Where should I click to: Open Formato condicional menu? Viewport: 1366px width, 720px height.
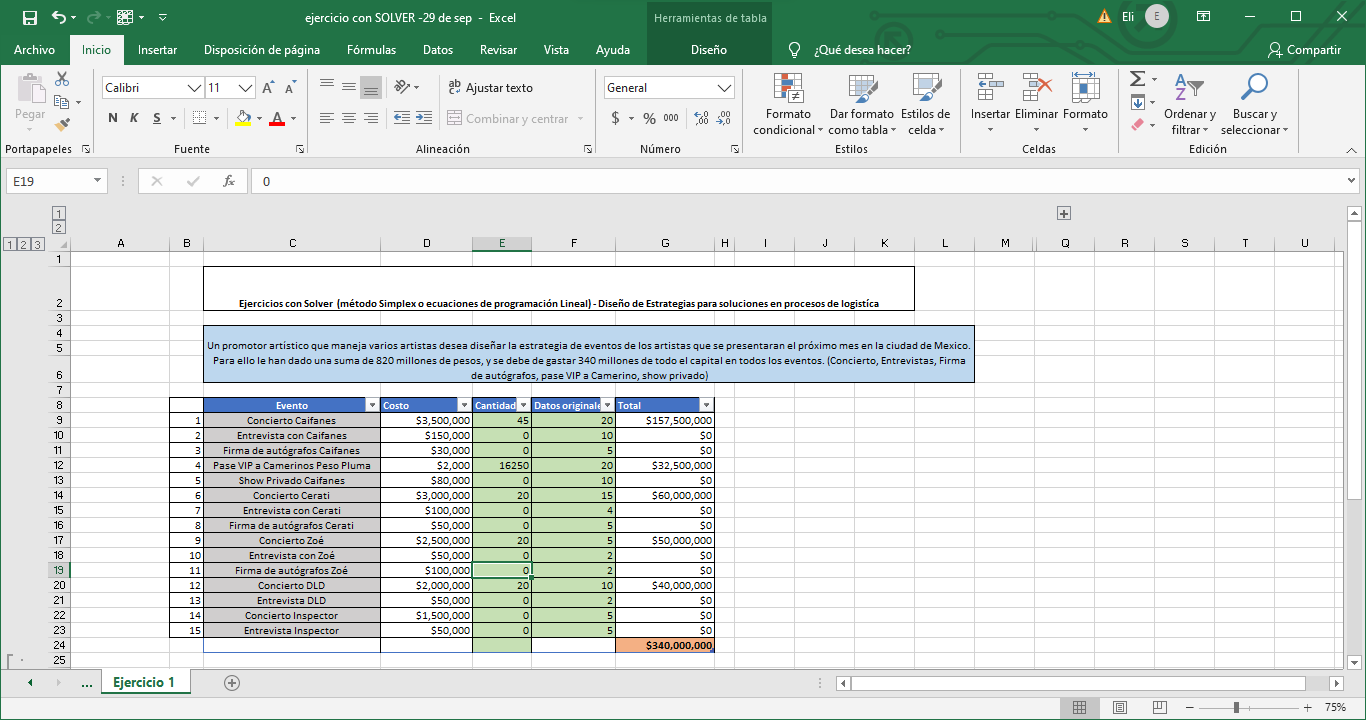(788, 104)
